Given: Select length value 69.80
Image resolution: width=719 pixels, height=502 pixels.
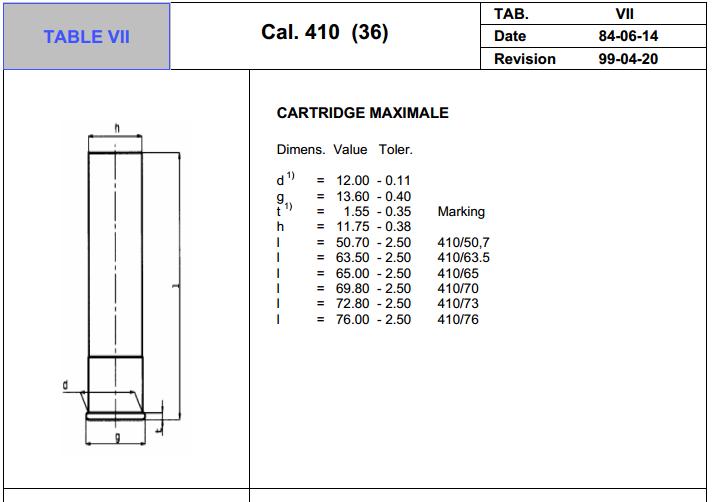Looking at the screenshot, I should click(352, 288).
